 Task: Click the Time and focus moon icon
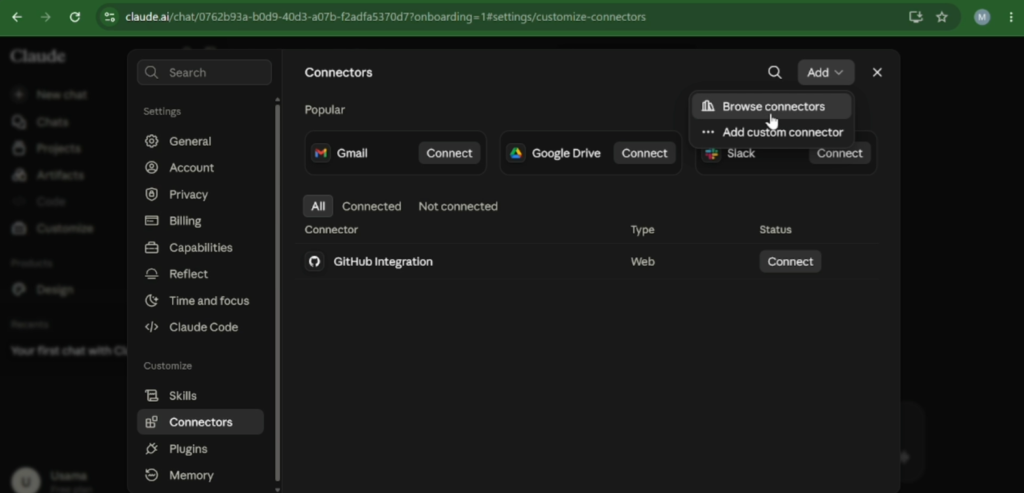[152, 301]
